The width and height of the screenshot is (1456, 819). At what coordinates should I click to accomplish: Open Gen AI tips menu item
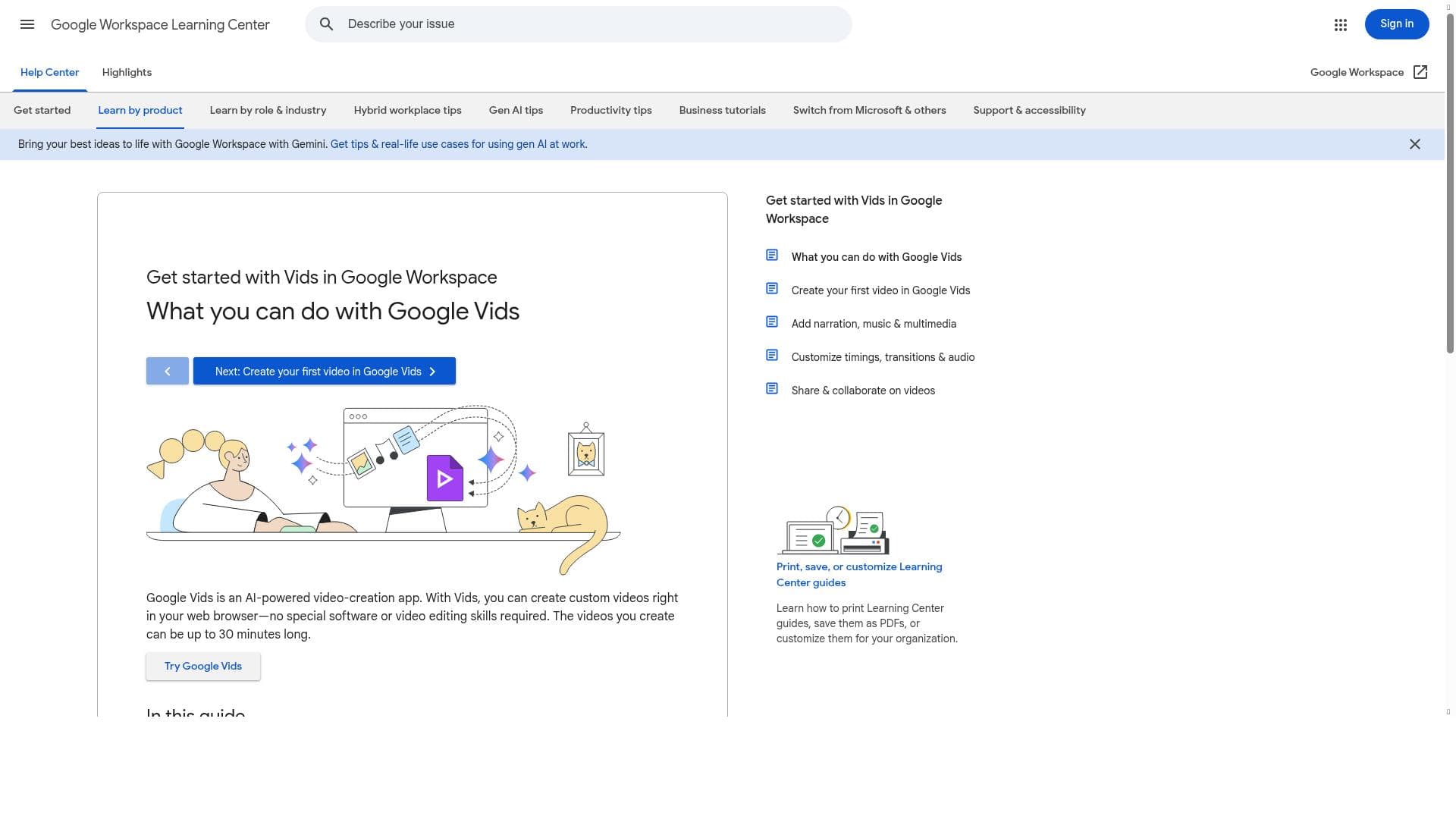[516, 111]
